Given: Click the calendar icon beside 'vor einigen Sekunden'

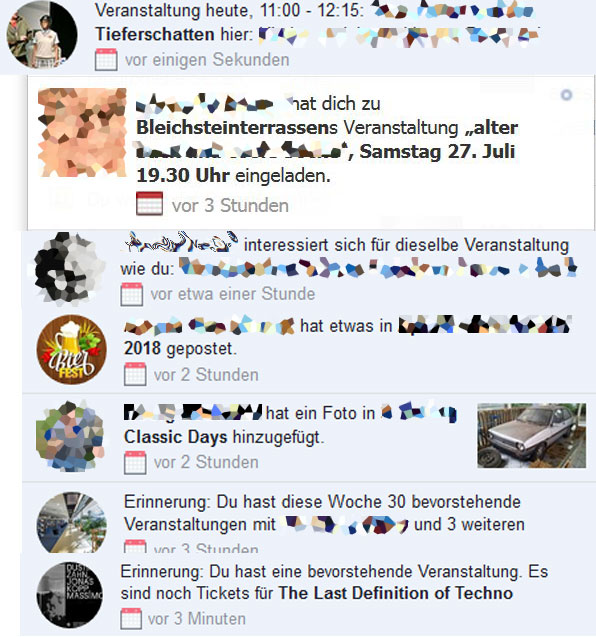Looking at the screenshot, I should pyautogui.click(x=106, y=60).
